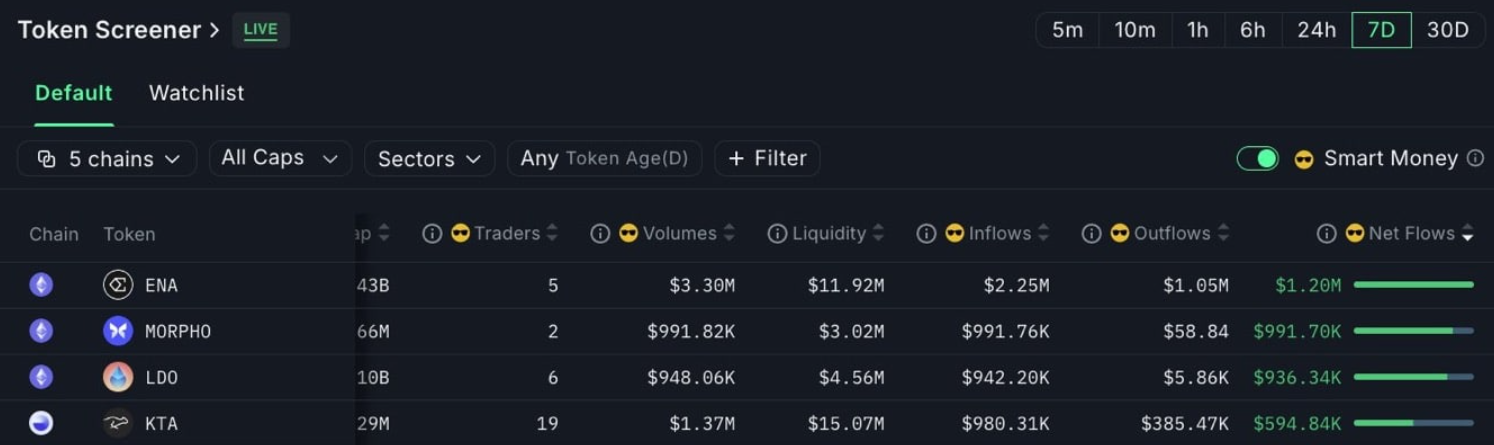Toggle the Smart Money switch off
Image resolution: width=1494 pixels, height=445 pixels.
click(1257, 158)
